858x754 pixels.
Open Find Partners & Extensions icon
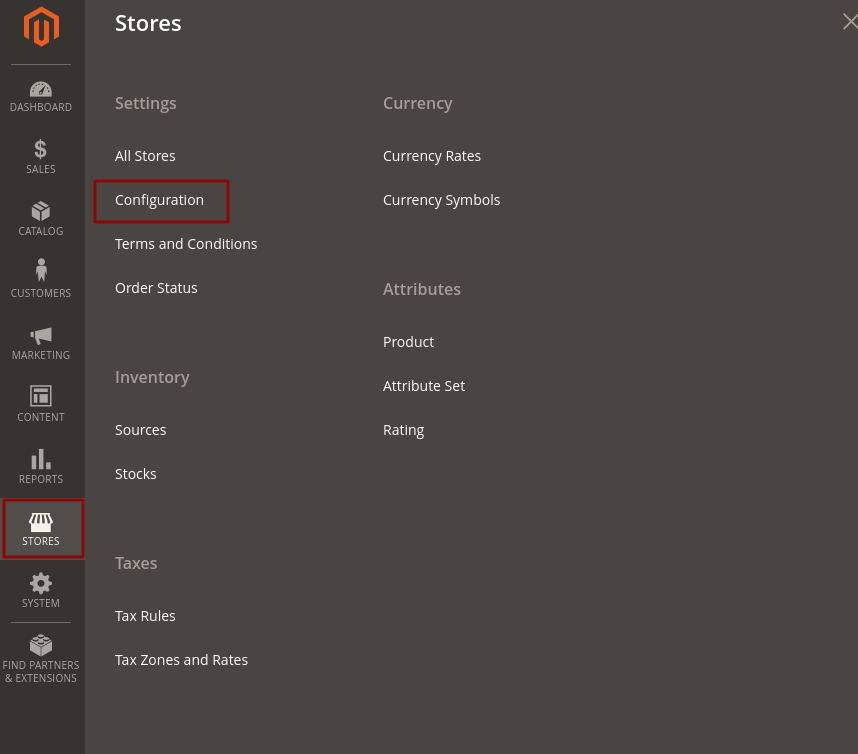click(41, 646)
